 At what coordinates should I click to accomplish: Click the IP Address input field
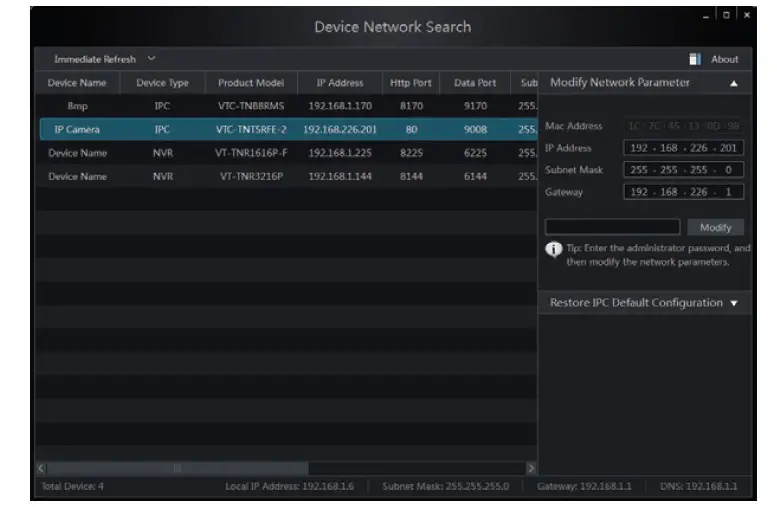(x=684, y=148)
